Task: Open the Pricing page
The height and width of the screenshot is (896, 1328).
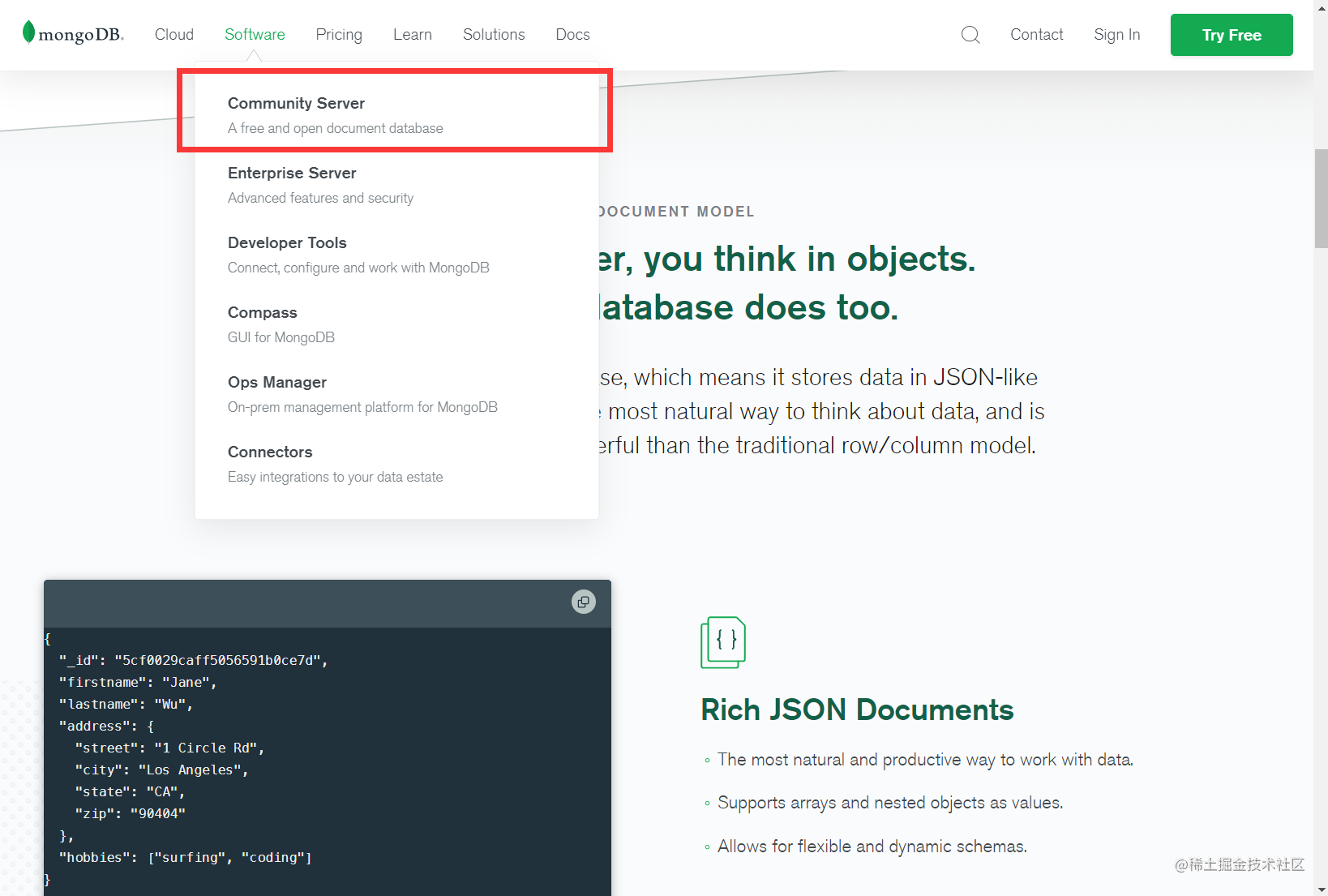Action: tap(338, 34)
